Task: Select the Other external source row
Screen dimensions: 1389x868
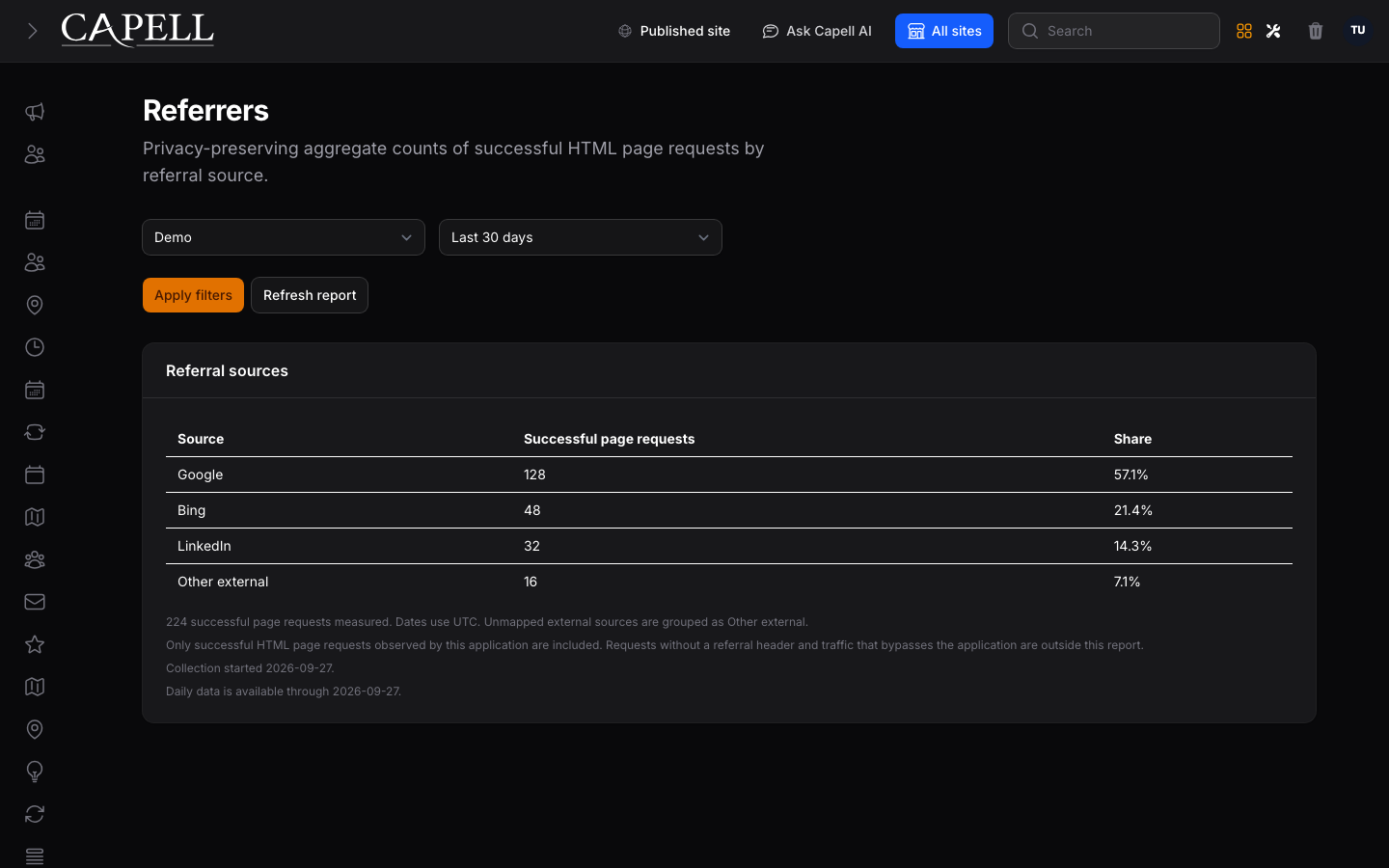Action: pos(729,582)
